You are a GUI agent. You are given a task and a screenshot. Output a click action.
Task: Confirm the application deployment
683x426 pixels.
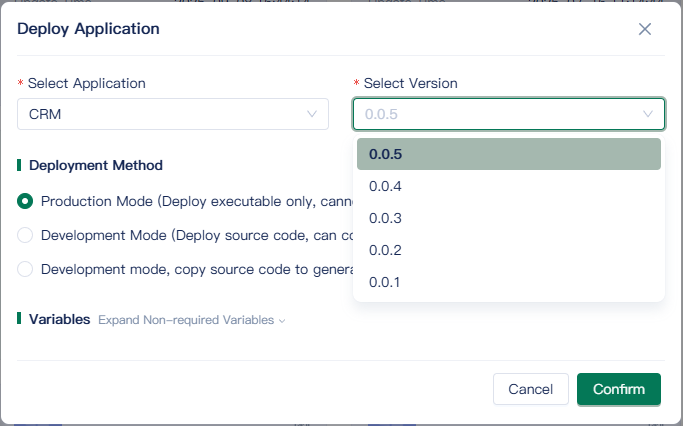coord(618,389)
